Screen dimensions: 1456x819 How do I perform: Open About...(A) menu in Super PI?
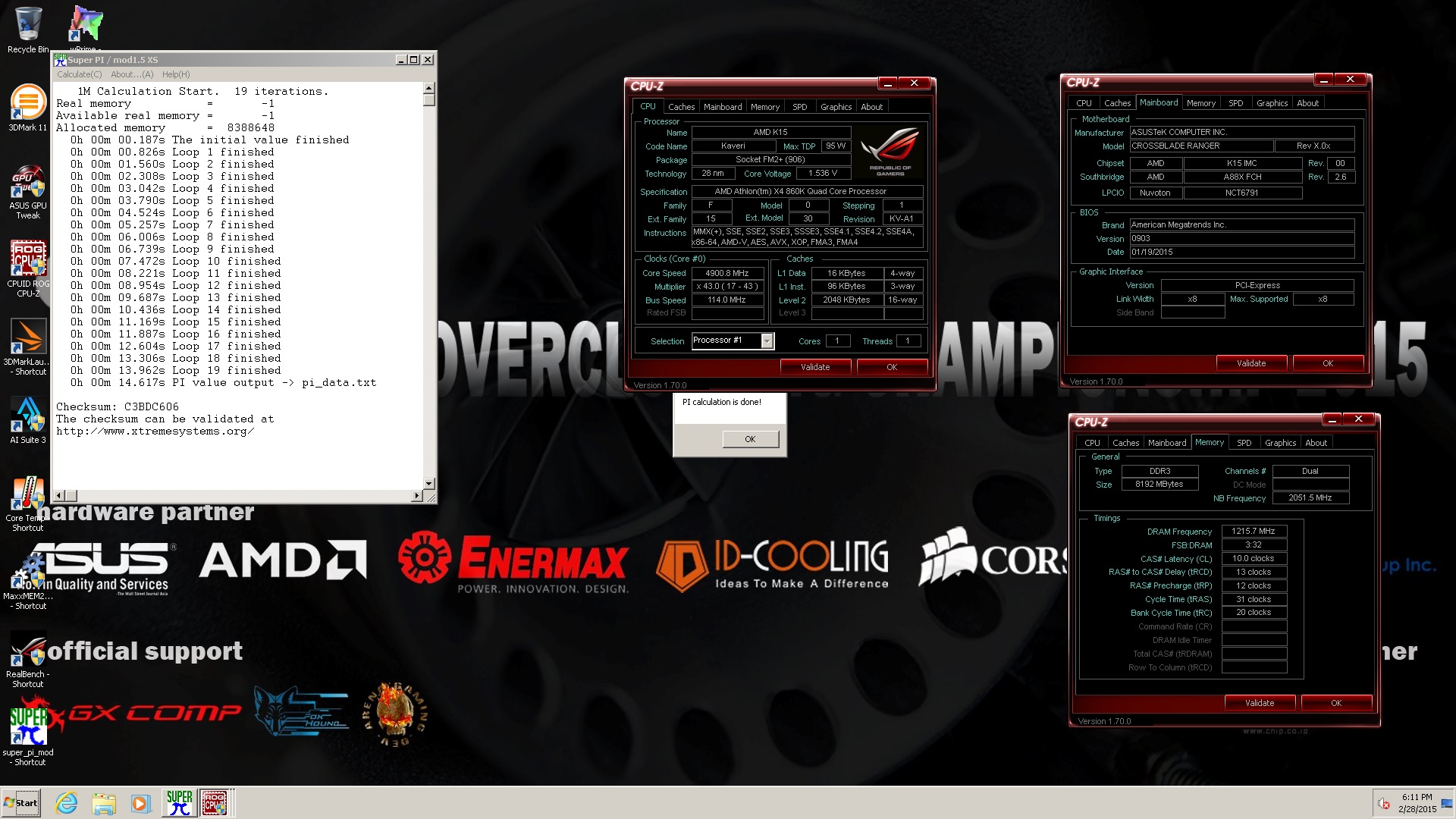[x=132, y=74]
